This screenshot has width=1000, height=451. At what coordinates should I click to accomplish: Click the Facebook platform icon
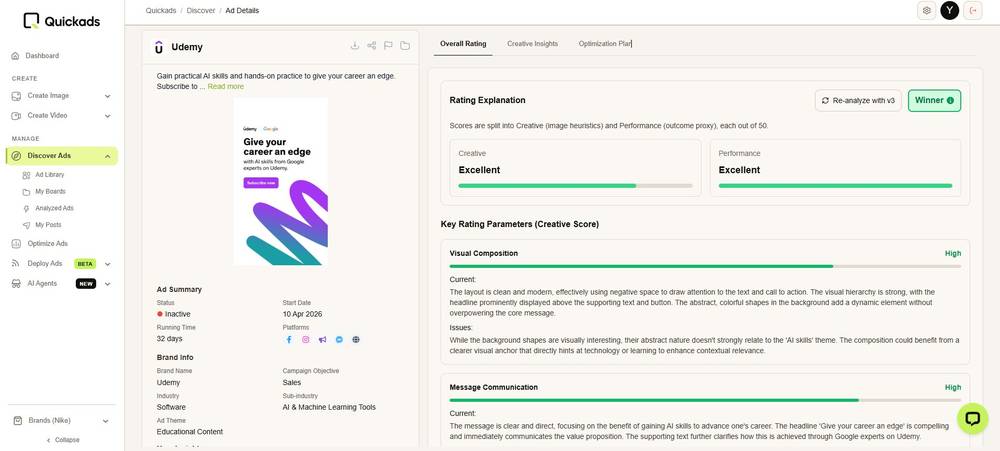(x=289, y=340)
